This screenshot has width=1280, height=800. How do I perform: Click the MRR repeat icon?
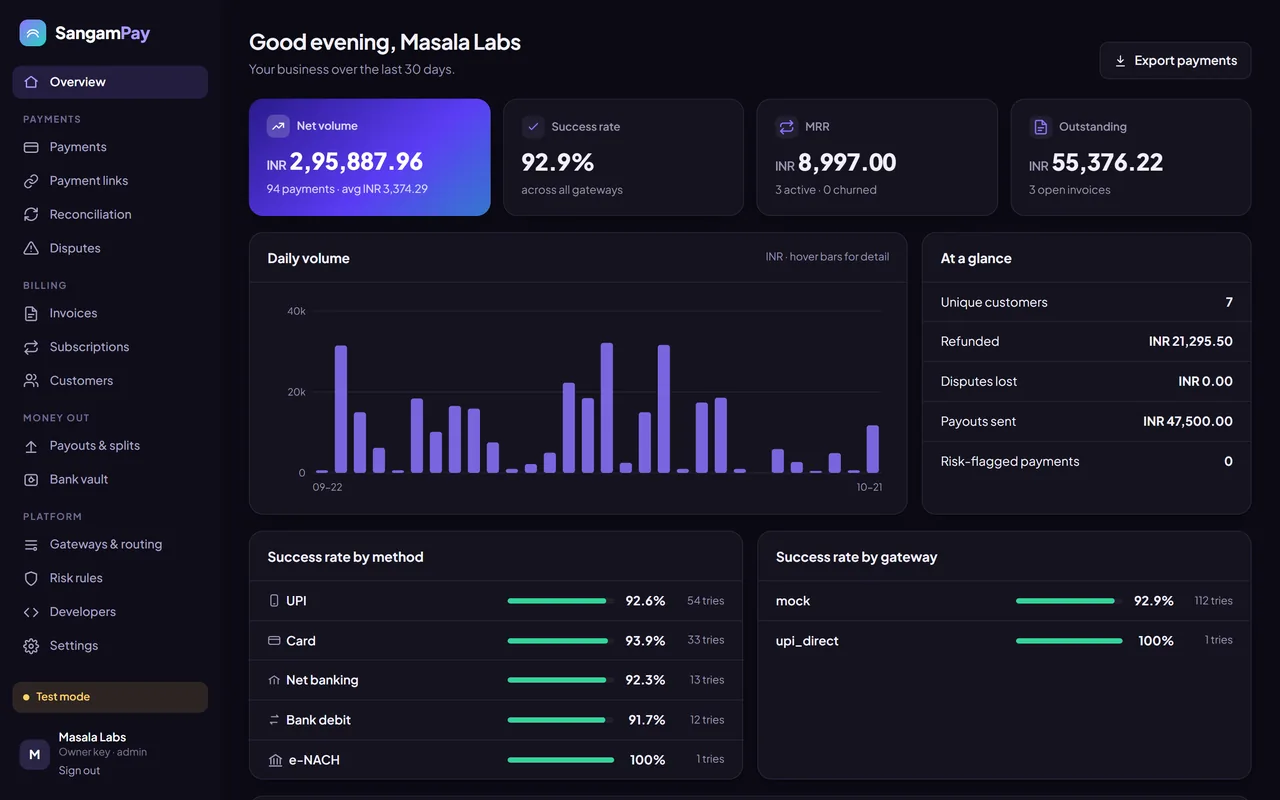tap(787, 127)
